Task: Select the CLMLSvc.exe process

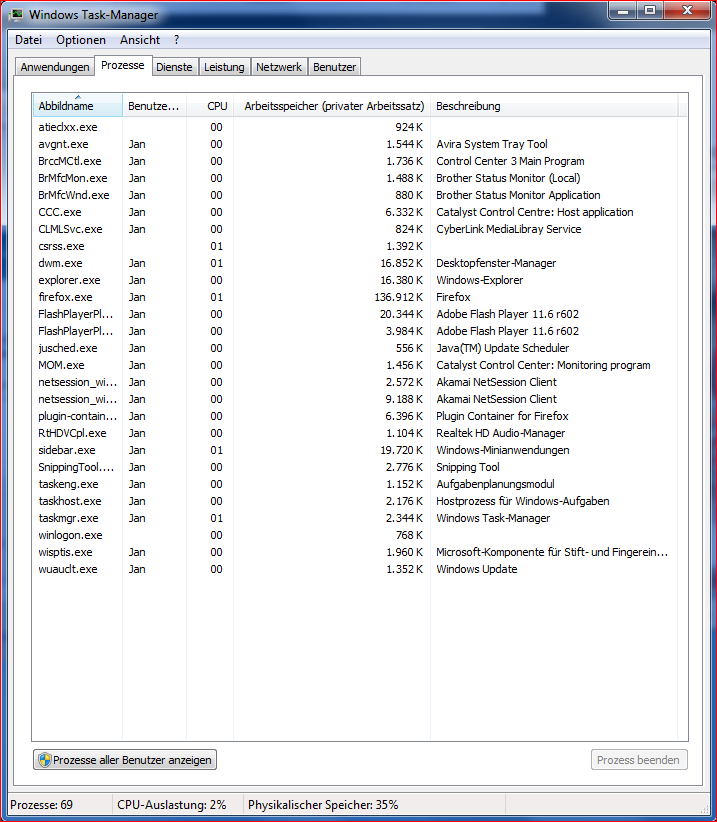Action: pyautogui.click(x=354, y=229)
